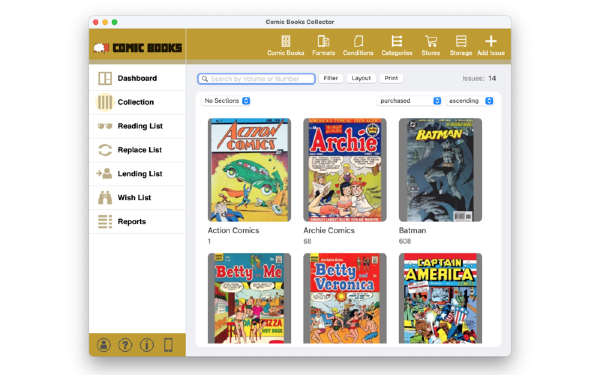Open the Categories toolbar icon
600x375 pixels.
pos(397,41)
